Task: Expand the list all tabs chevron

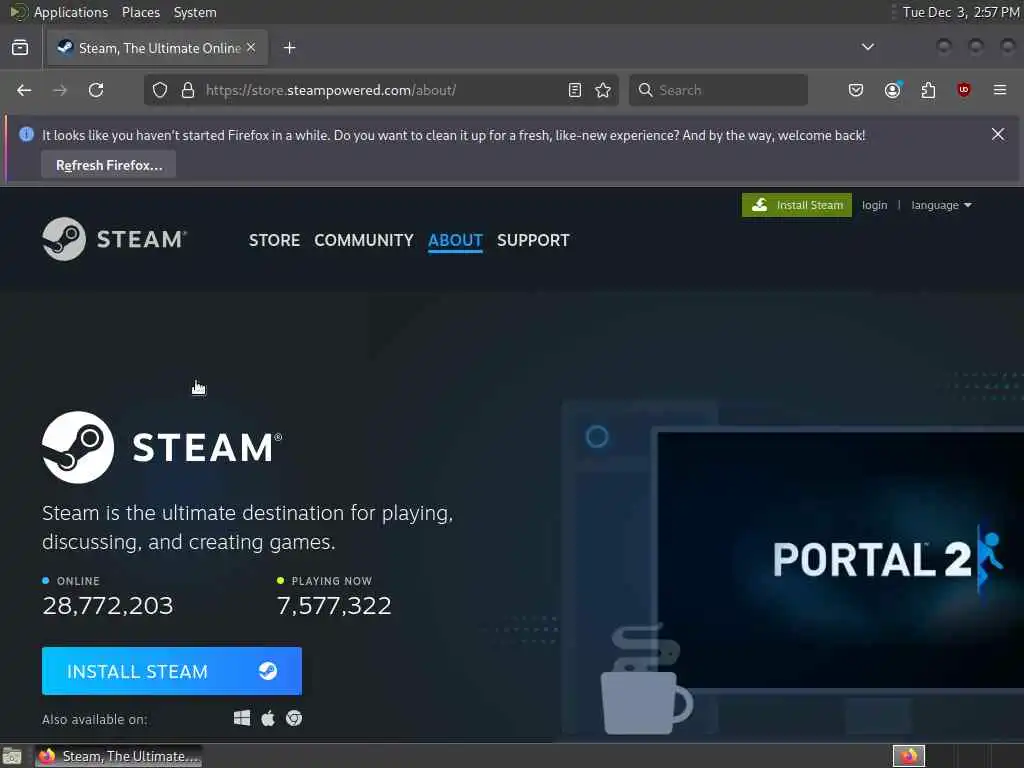Action: click(x=868, y=47)
